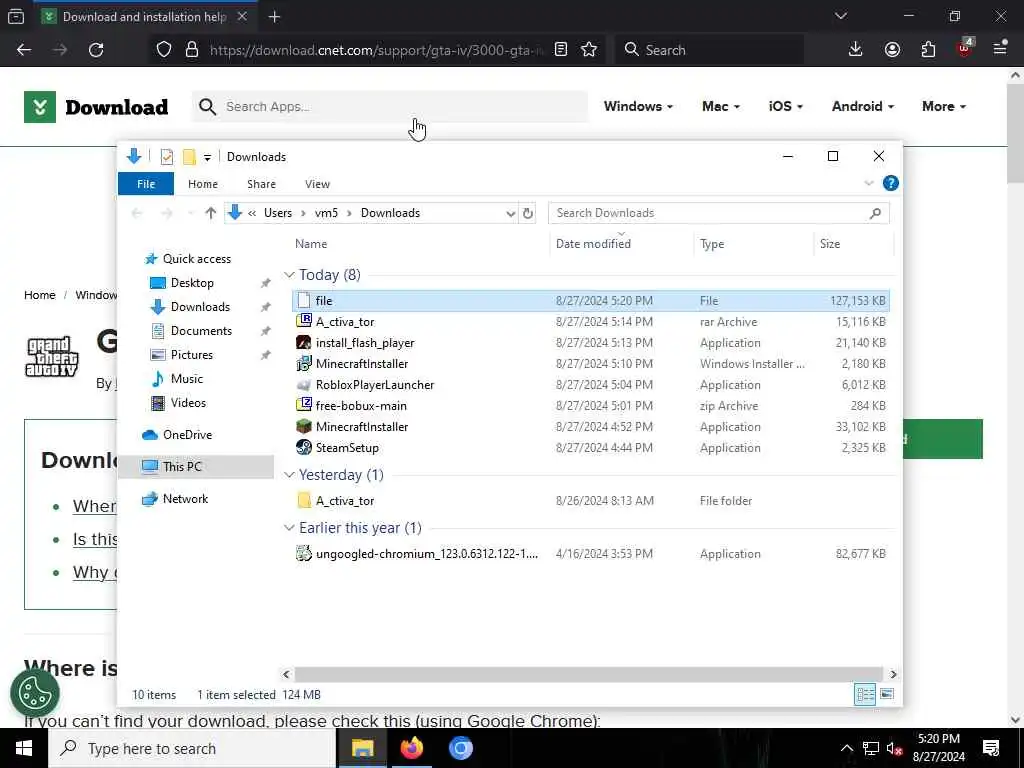The image size is (1024, 768).
Task: Collapse the Yesterday (1) group
Action: click(x=289, y=475)
